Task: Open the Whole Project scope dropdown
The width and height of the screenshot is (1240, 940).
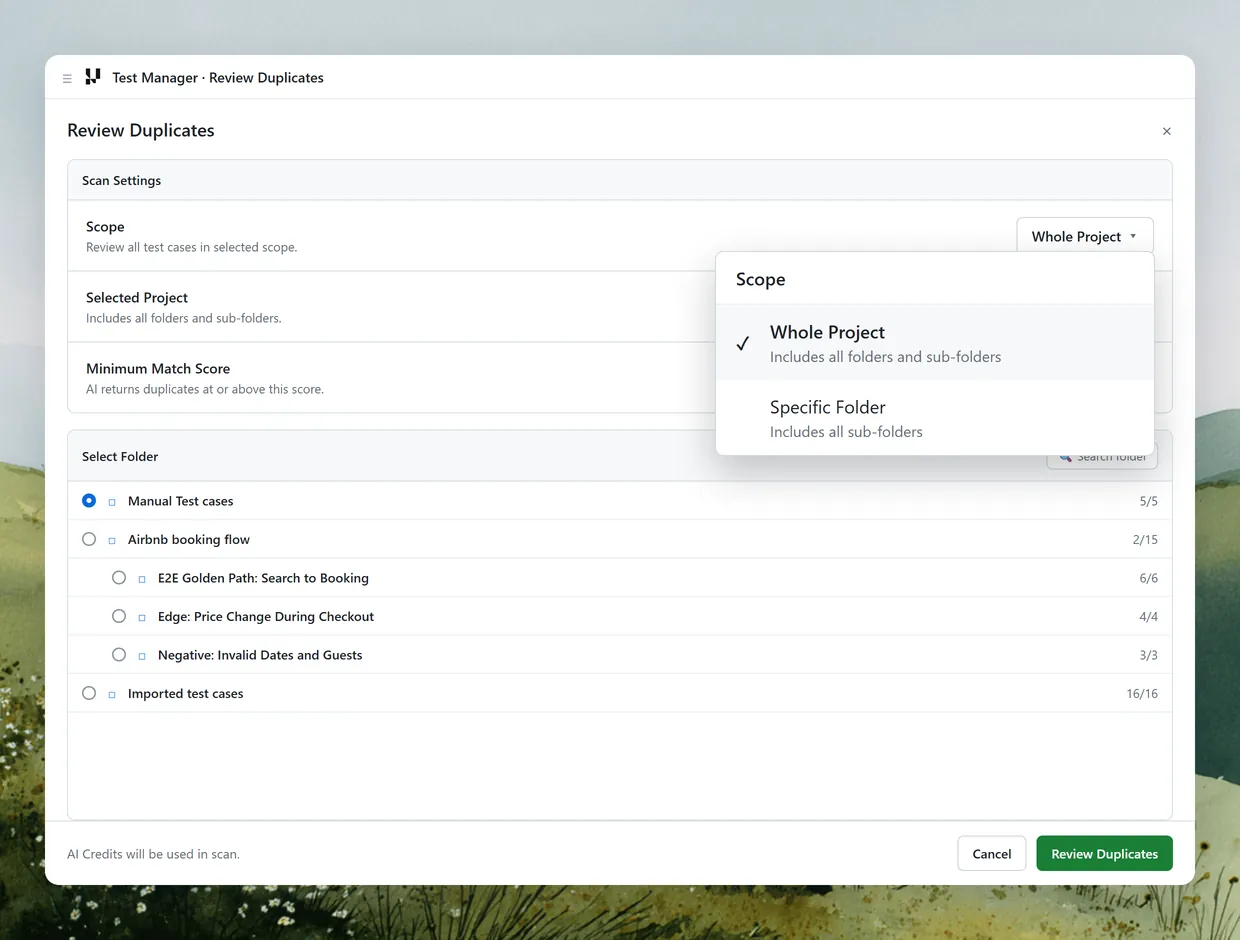Action: [1085, 236]
